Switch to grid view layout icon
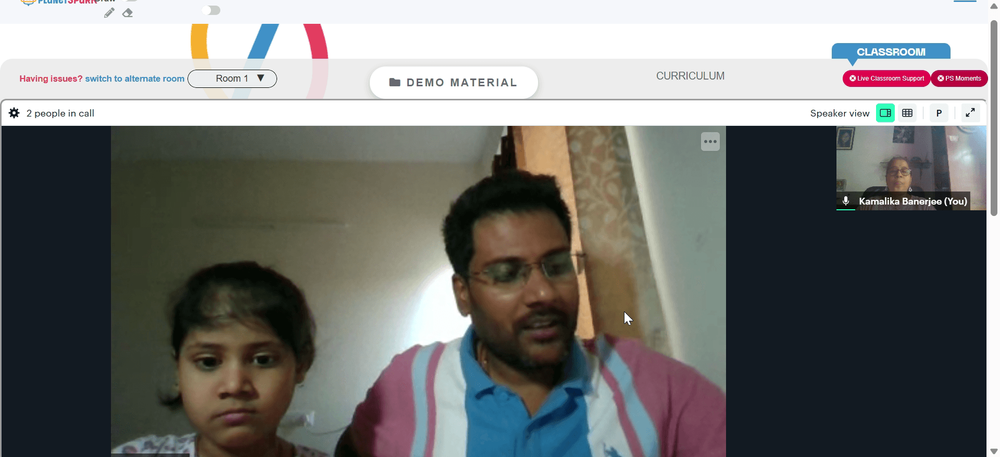The width and height of the screenshot is (1000, 457). pyautogui.click(x=907, y=113)
